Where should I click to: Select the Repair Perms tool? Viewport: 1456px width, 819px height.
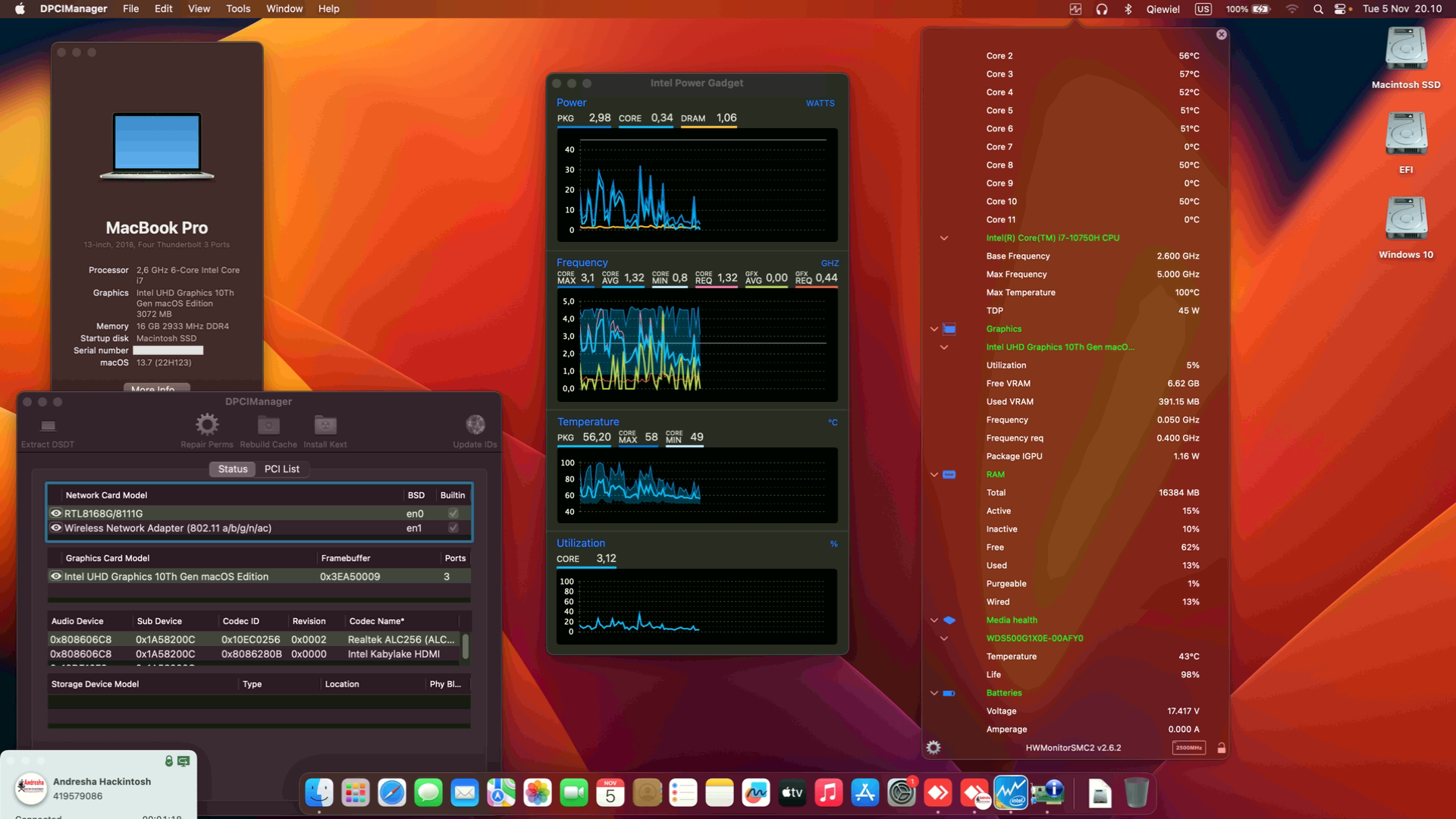(207, 425)
